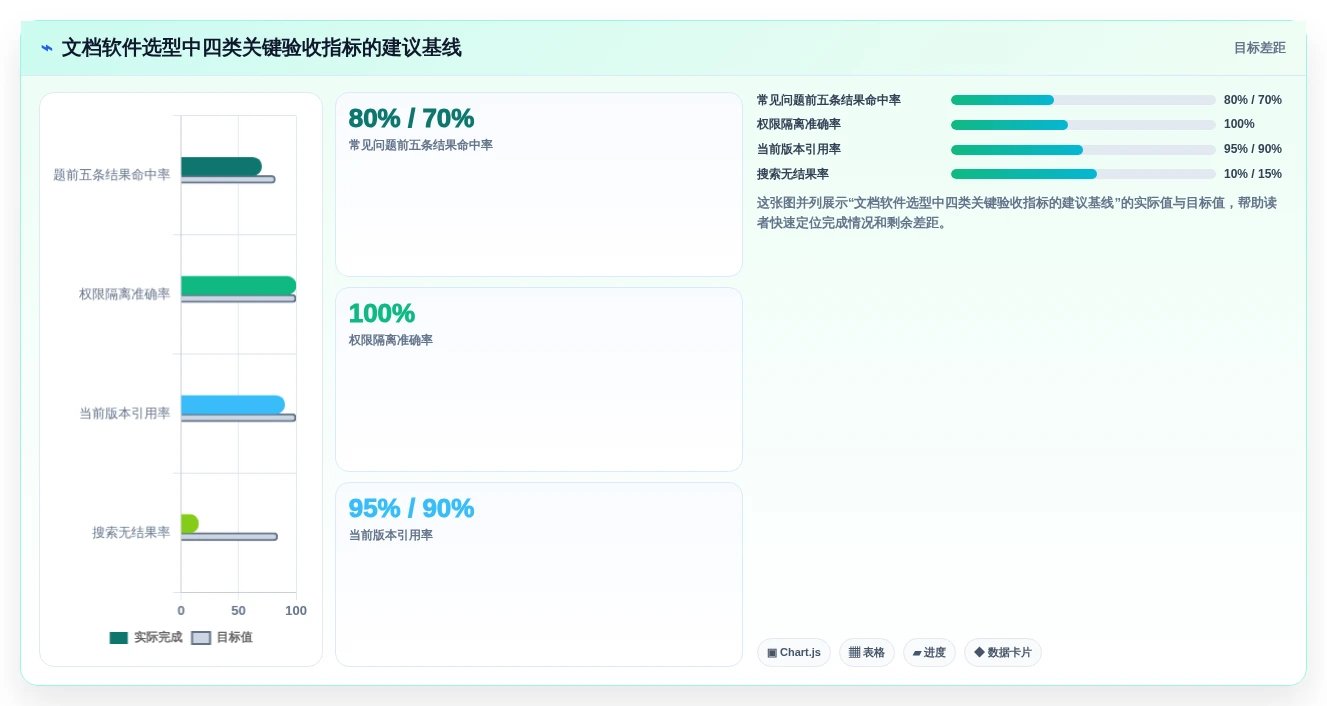1327x706 pixels.
Task: Click the 95% / 90% value in progress list
Action: 1253,149
